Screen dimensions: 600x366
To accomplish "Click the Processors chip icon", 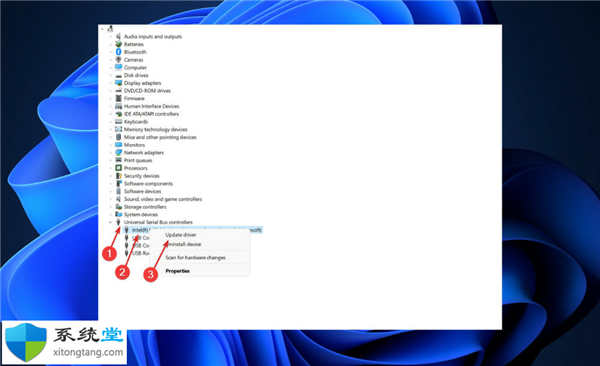I will [119, 168].
